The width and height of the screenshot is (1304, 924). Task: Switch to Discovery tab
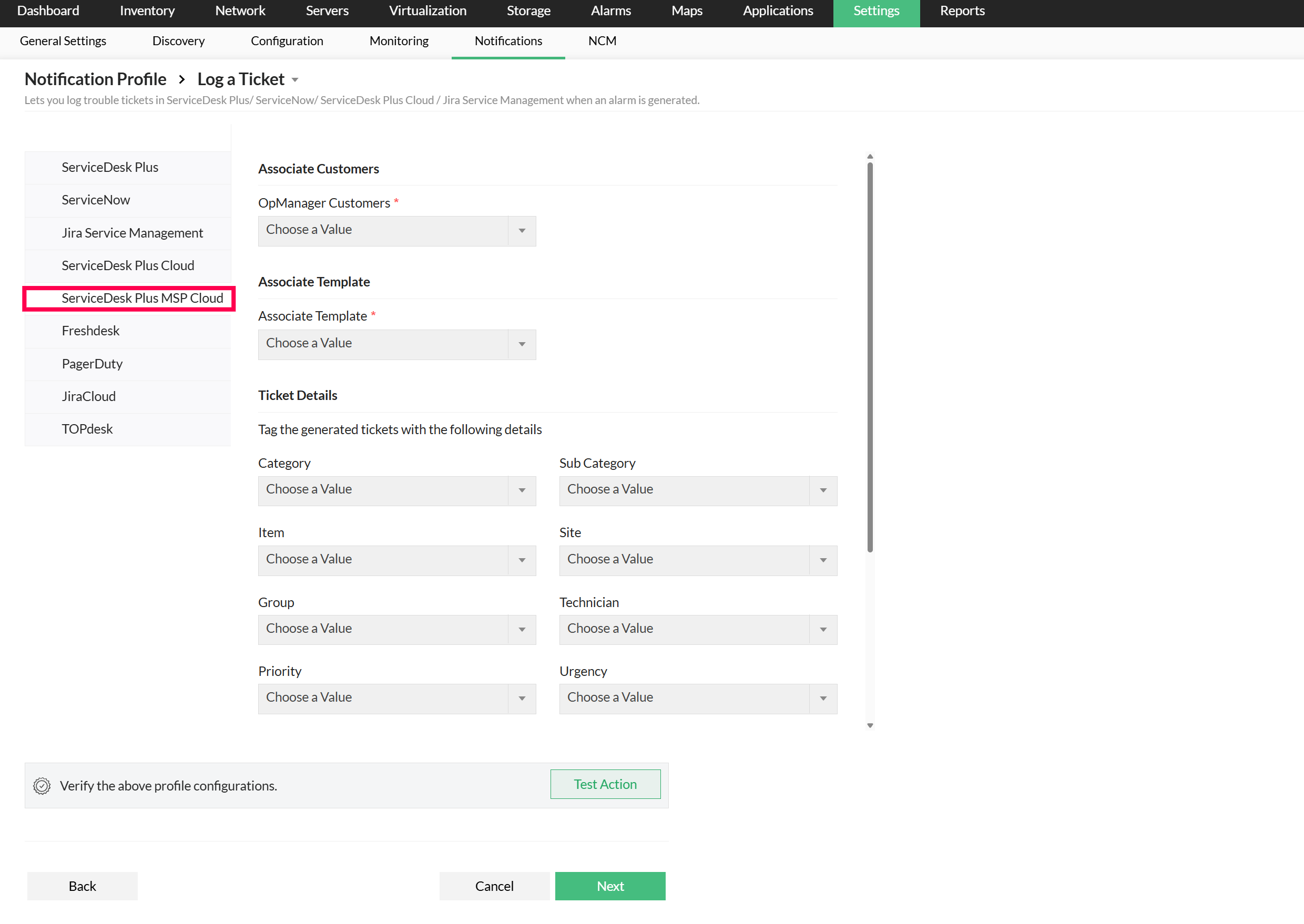coord(179,41)
